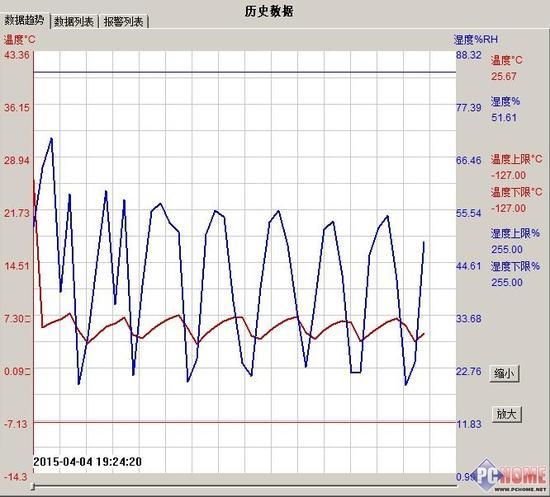Open the 数据列表 tab

(x=74, y=22)
